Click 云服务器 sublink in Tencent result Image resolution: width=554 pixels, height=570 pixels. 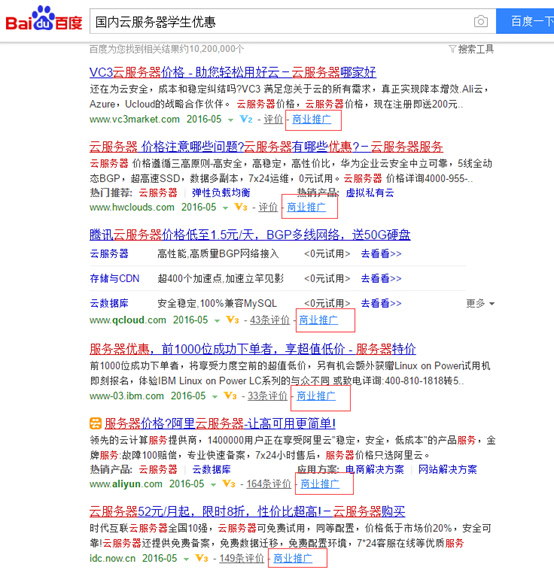(109, 253)
